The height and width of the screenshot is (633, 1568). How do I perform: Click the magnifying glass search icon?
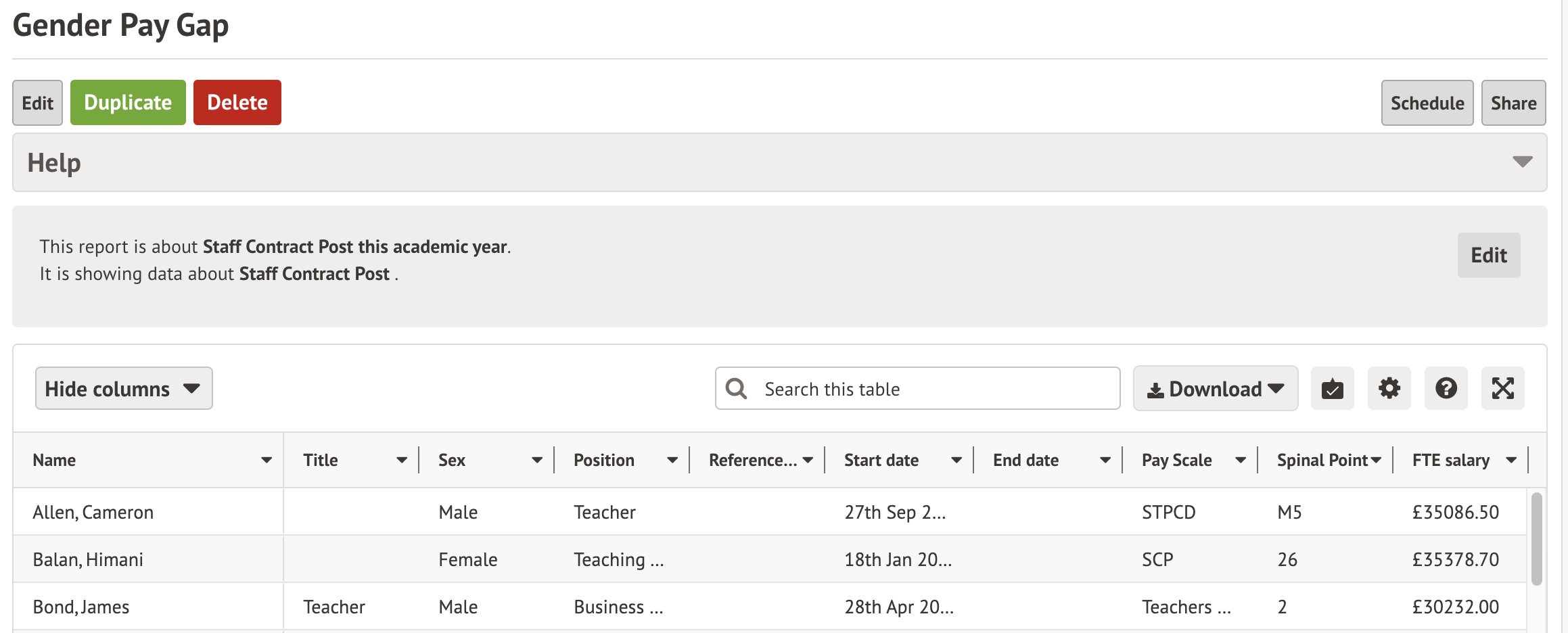coord(736,389)
